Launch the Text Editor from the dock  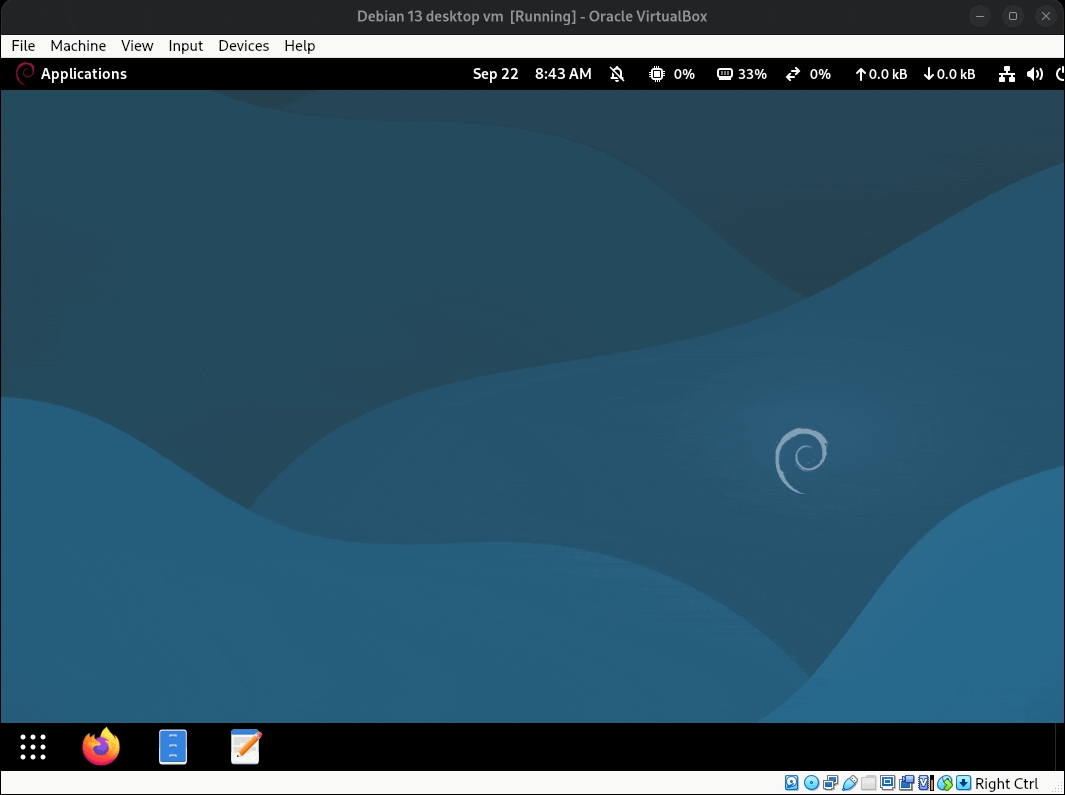pyautogui.click(x=245, y=747)
